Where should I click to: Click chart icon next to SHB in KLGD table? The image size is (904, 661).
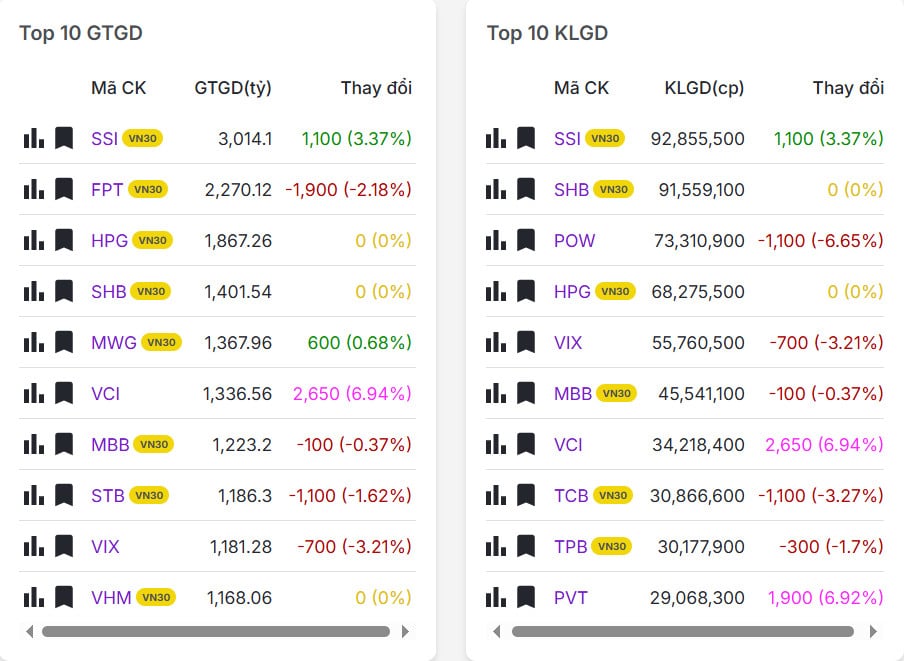pyautogui.click(x=496, y=189)
